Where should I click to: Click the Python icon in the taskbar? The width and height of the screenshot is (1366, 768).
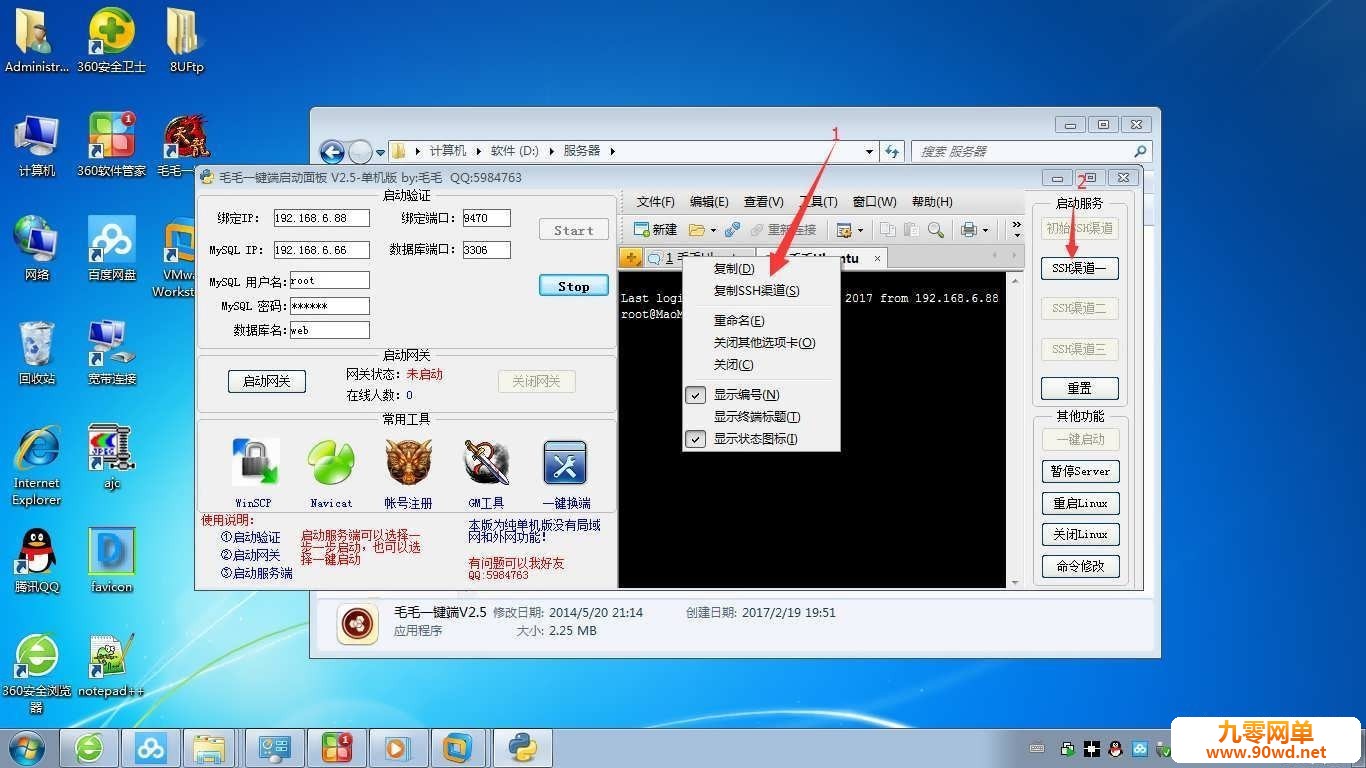point(520,747)
